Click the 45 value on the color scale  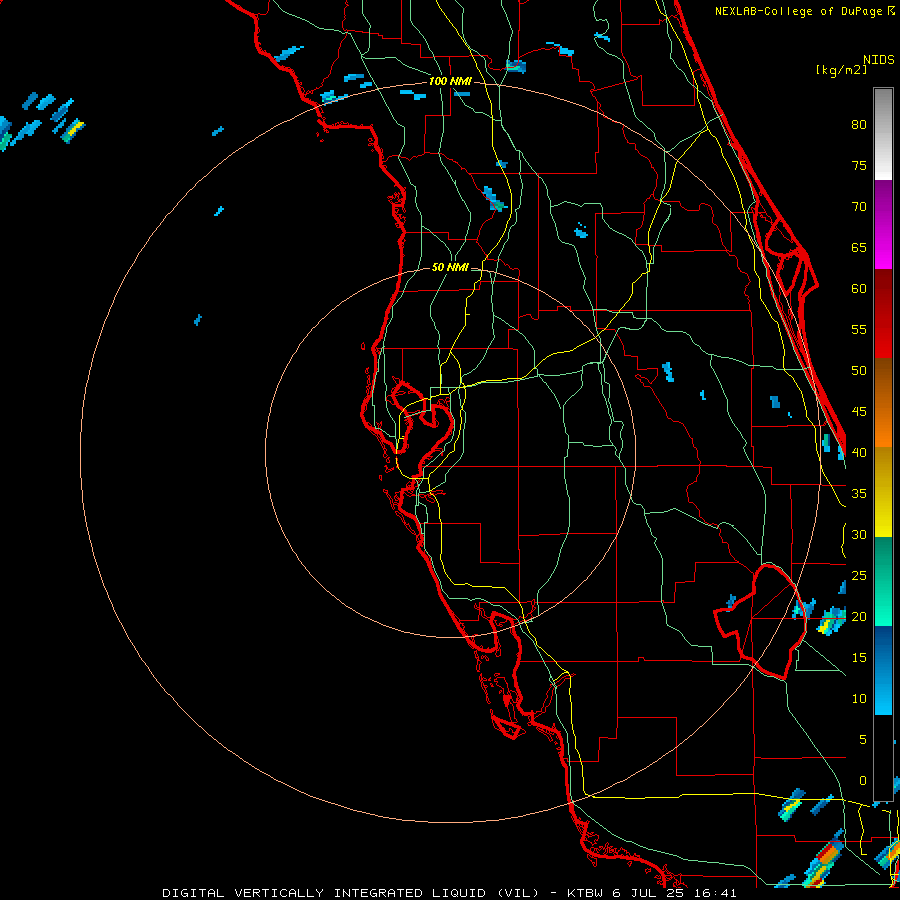click(x=859, y=412)
